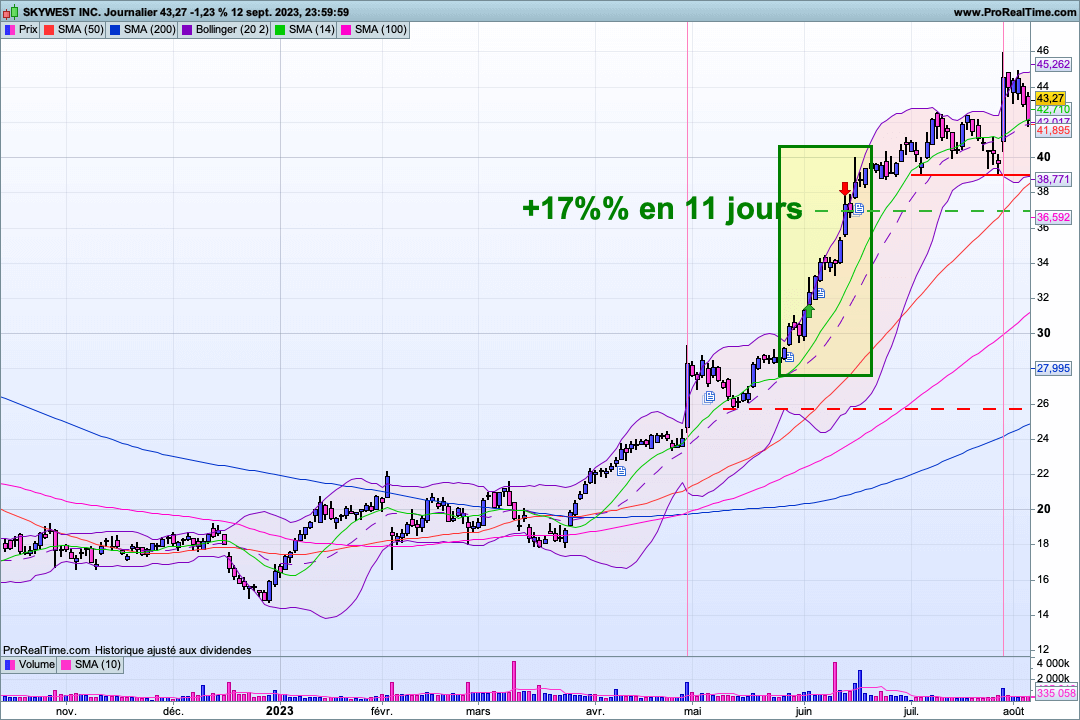This screenshot has height=720, width=1080.
Task: Click the Historique ajusté aux dividendes note
Action: point(173,650)
